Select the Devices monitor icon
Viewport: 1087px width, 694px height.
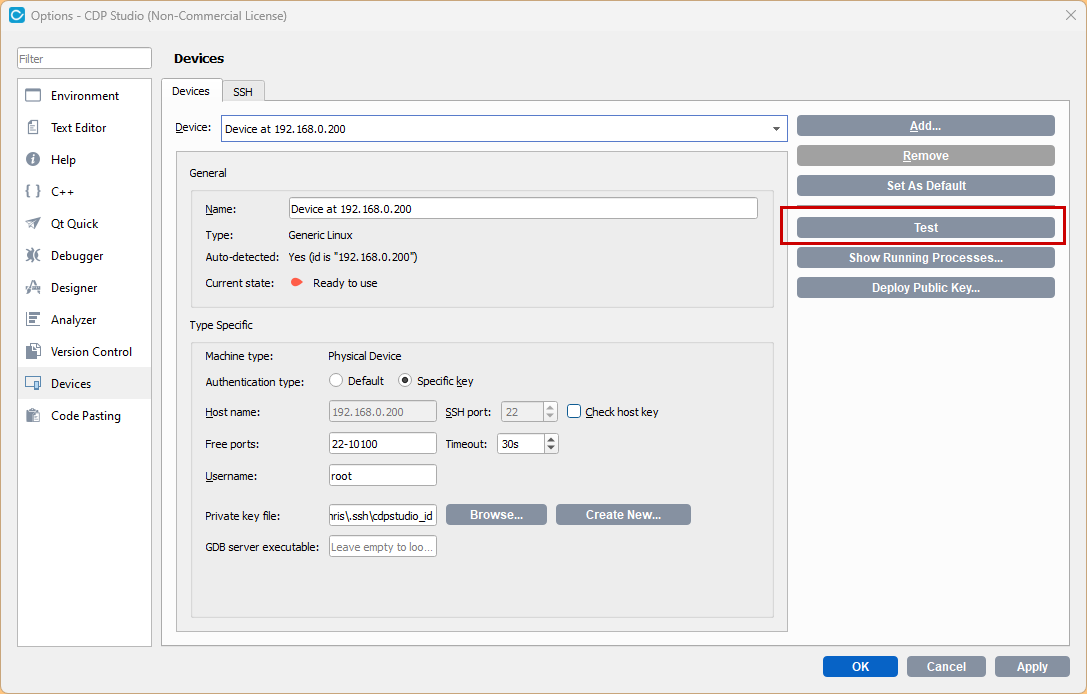pos(33,383)
